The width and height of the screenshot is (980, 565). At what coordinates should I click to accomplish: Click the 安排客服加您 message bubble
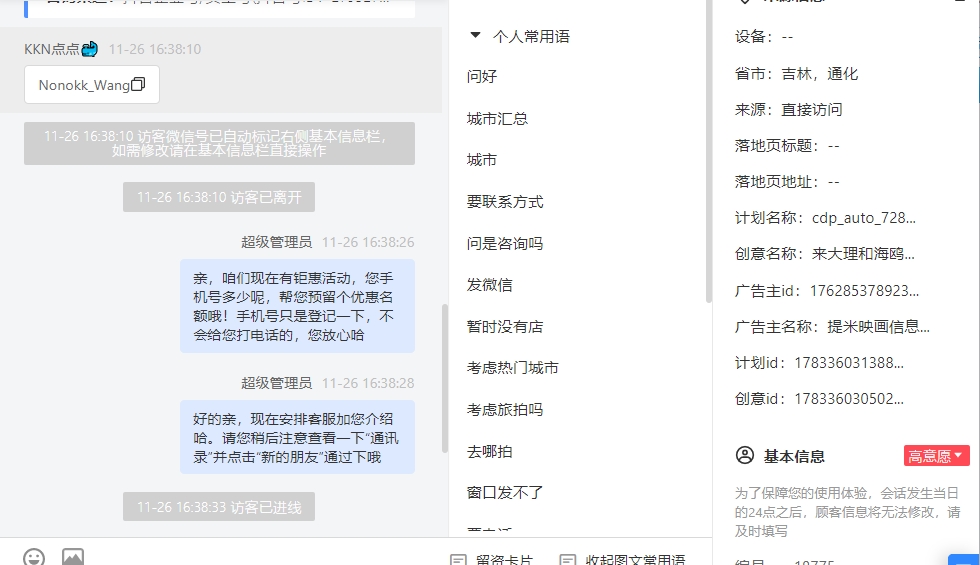tap(298, 438)
